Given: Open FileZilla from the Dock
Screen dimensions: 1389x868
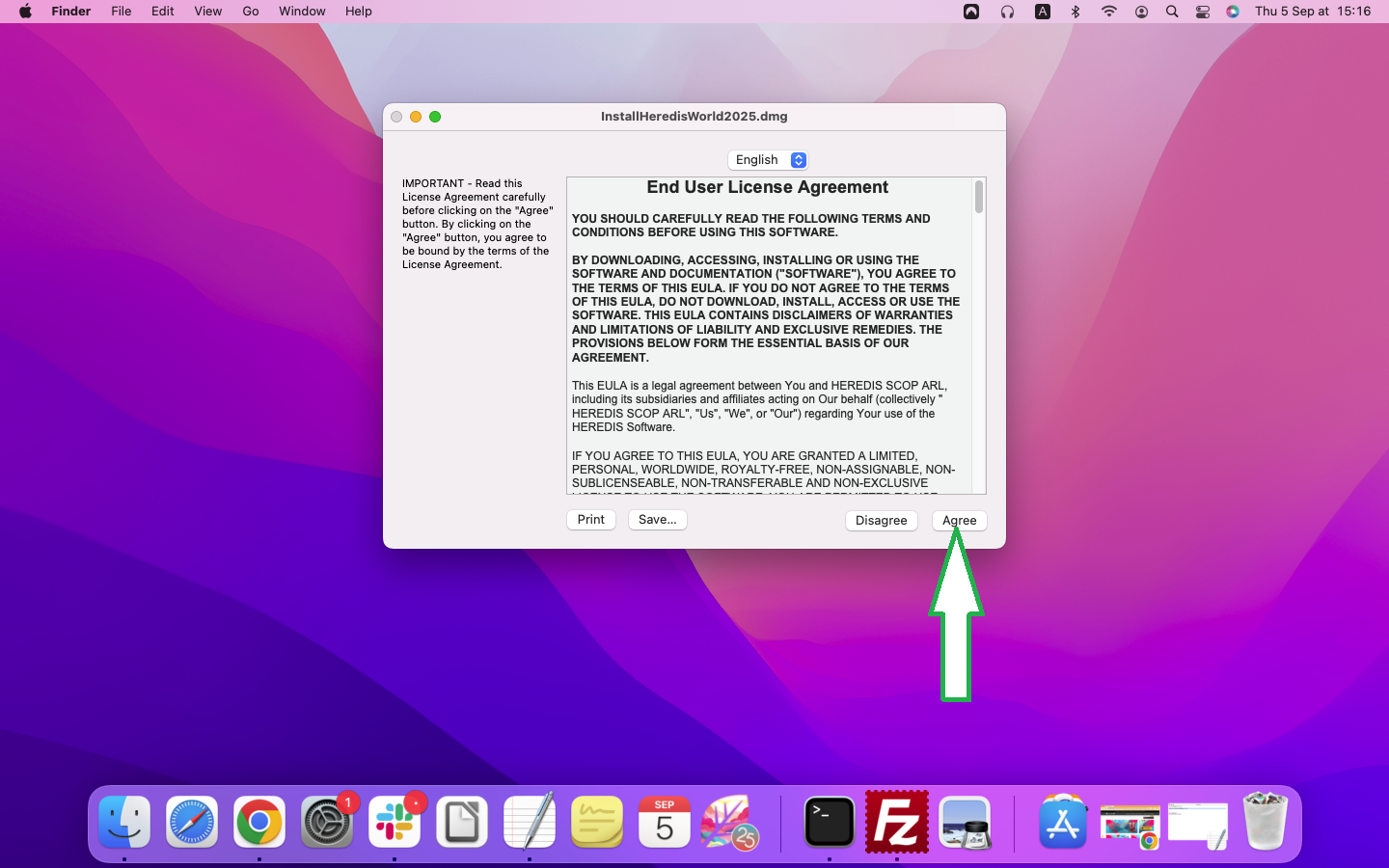Looking at the screenshot, I should 897,823.
